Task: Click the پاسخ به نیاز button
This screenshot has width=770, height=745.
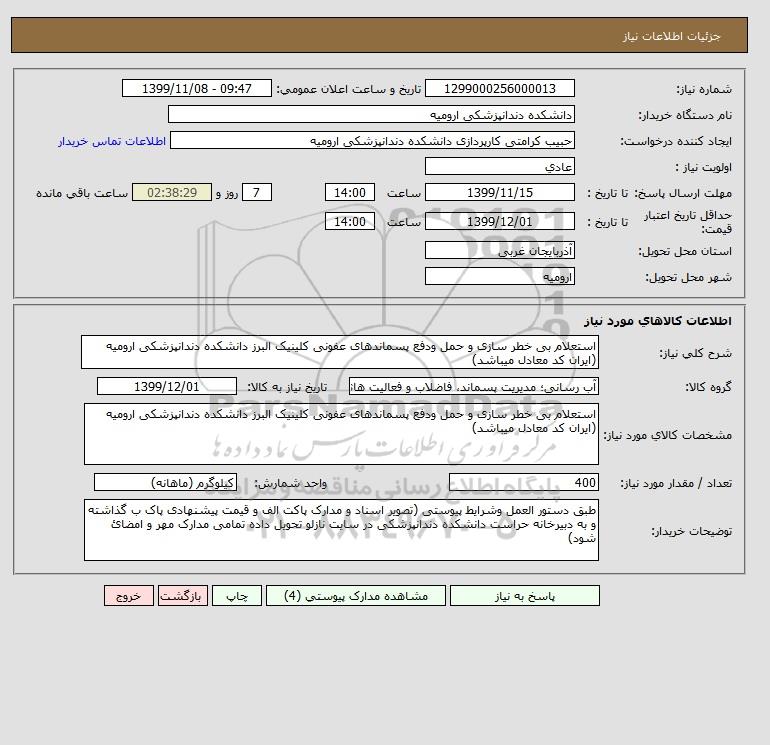Action: 524,596
